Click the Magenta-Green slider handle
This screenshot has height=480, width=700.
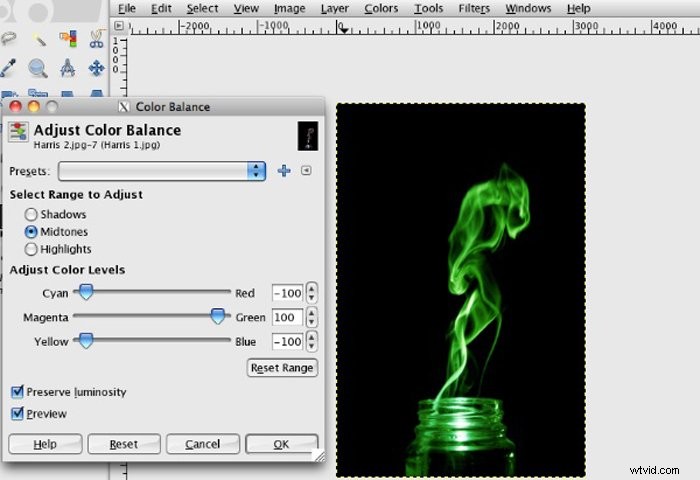click(217, 316)
